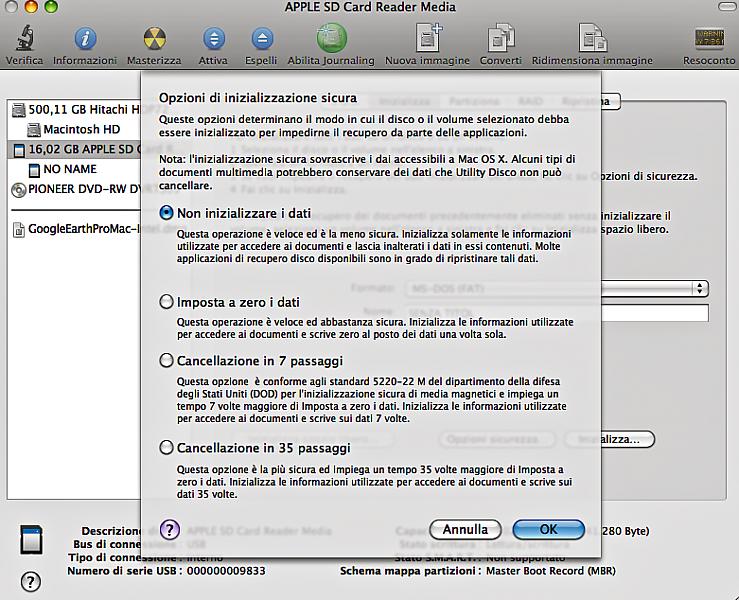The height and width of the screenshot is (600, 739).
Task: Open the Formato dropdown arrows
Action: click(x=699, y=288)
